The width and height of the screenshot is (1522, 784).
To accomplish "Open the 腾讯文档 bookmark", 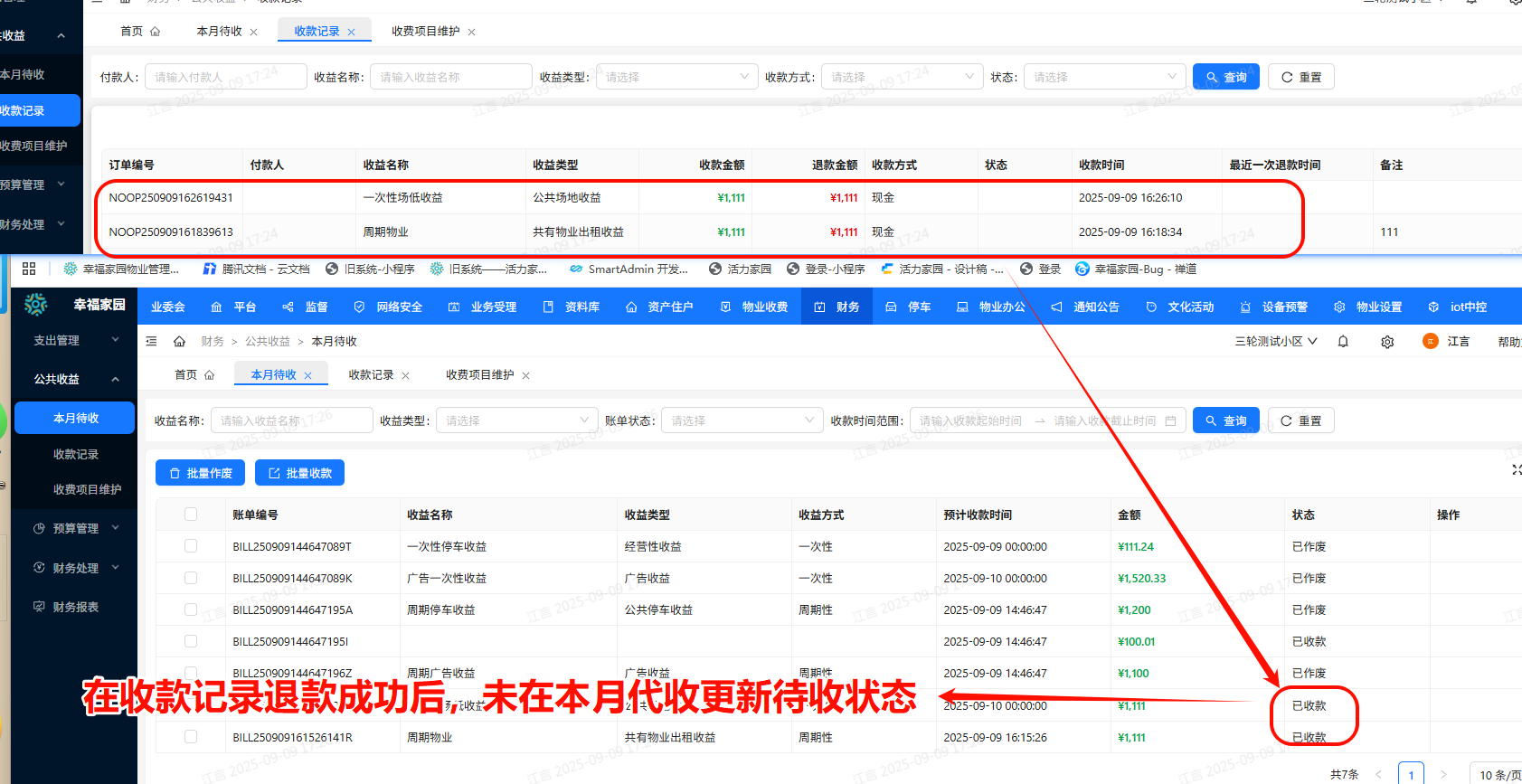I will point(256,269).
